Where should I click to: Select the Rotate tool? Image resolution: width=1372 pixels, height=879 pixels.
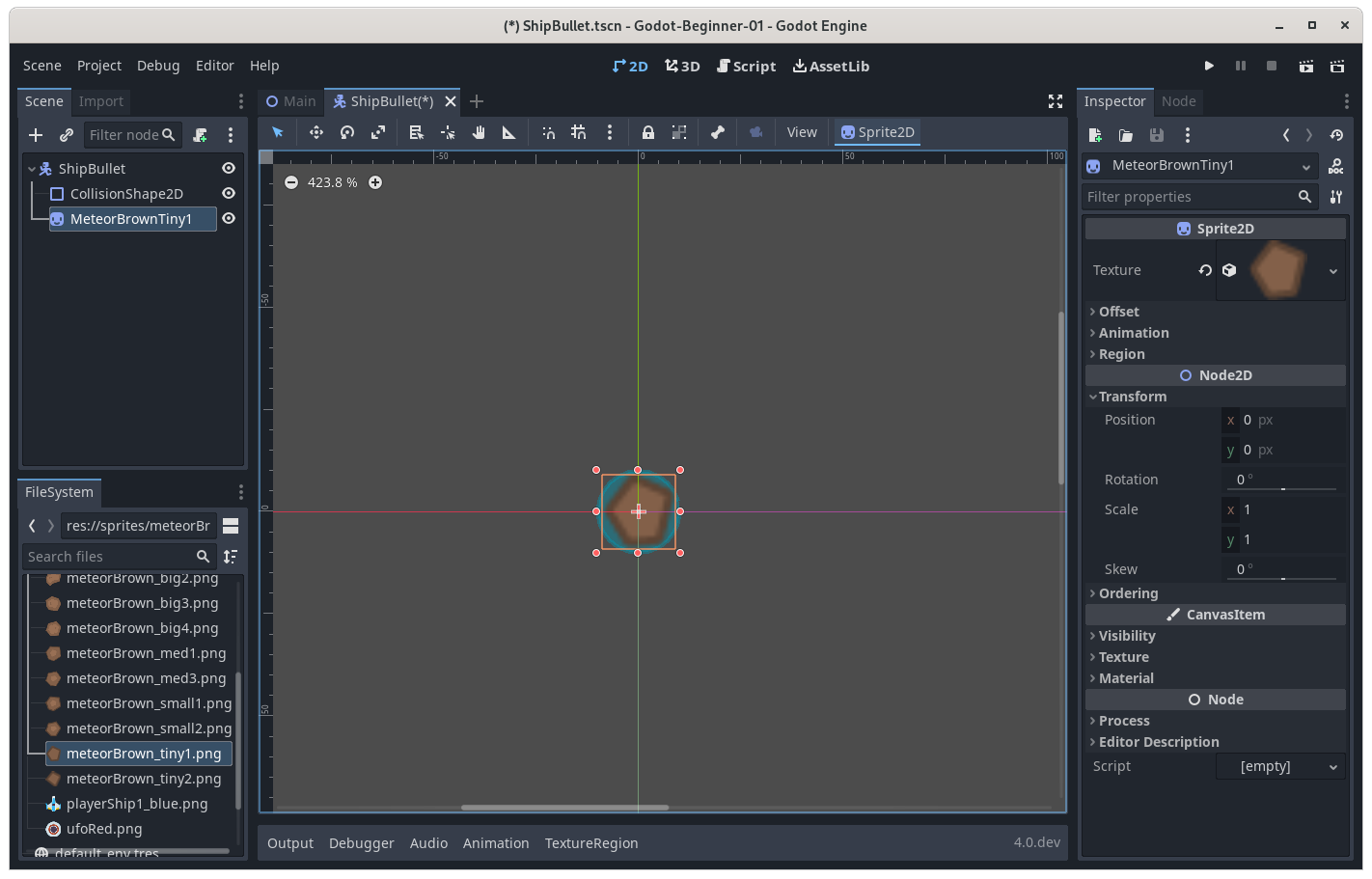point(346,132)
